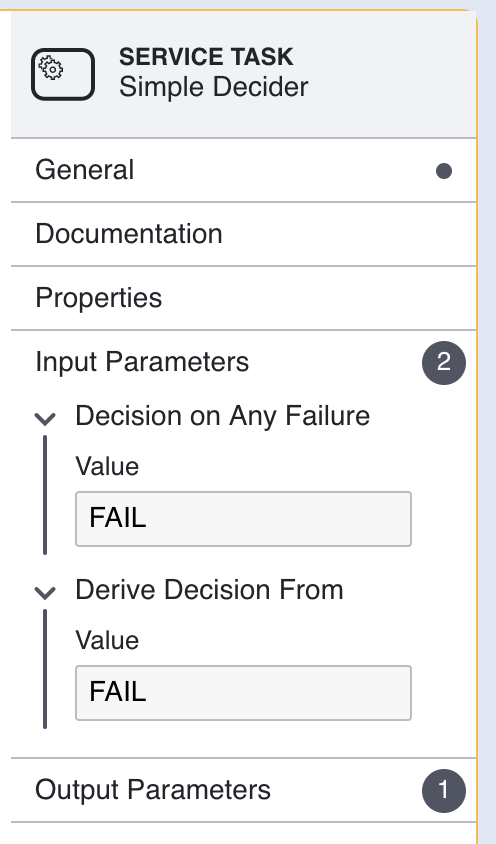Collapse the Input Parameters section header
This screenshot has width=496, height=844.
243,362
